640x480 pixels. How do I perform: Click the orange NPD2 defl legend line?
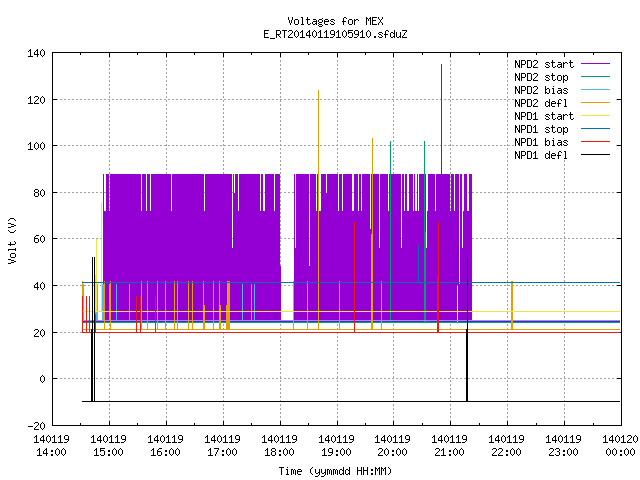tap(596, 102)
